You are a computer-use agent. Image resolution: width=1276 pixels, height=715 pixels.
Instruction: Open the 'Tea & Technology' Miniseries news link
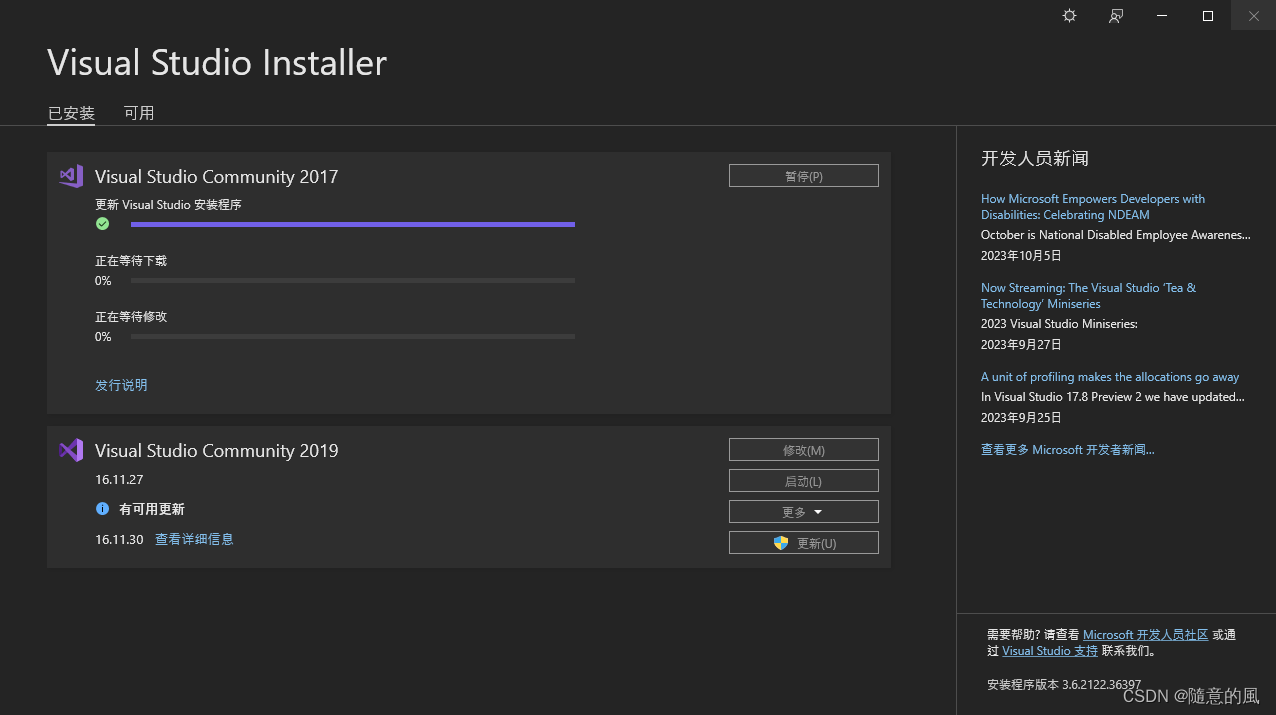click(x=1088, y=296)
